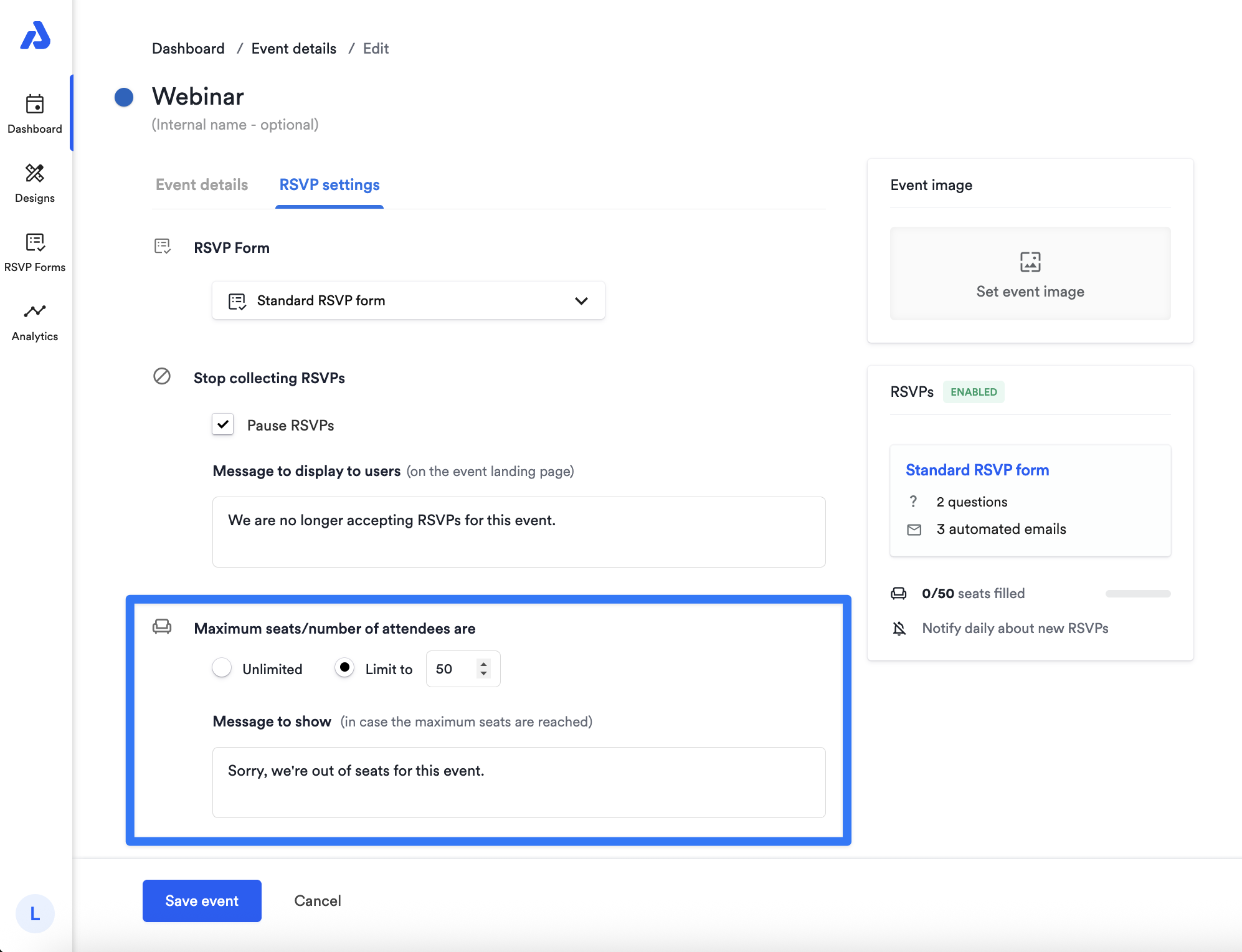This screenshot has width=1242, height=952.
Task: Switch to the Event details tab
Action: point(202,185)
